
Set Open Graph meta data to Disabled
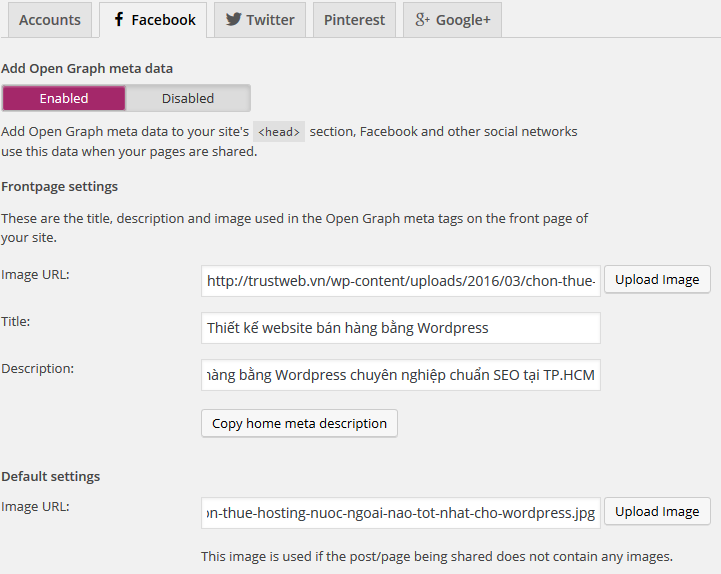tap(188, 98)
